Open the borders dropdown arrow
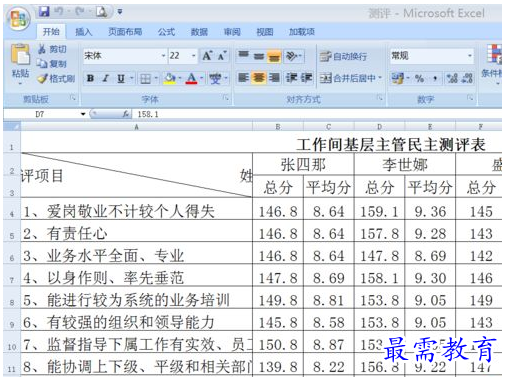Image resolution: width=505 pixels, height=381 pixels. point(156,79)
